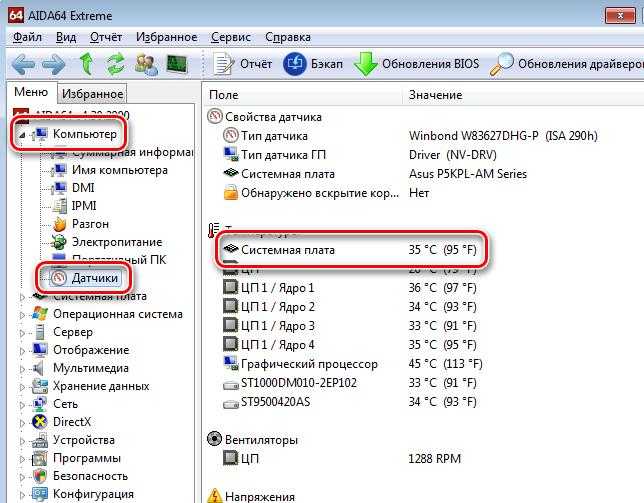Screen dimensions: 644x503
Task: Select the ЦП fan 1288 RPM row
Action: point(342,458)
